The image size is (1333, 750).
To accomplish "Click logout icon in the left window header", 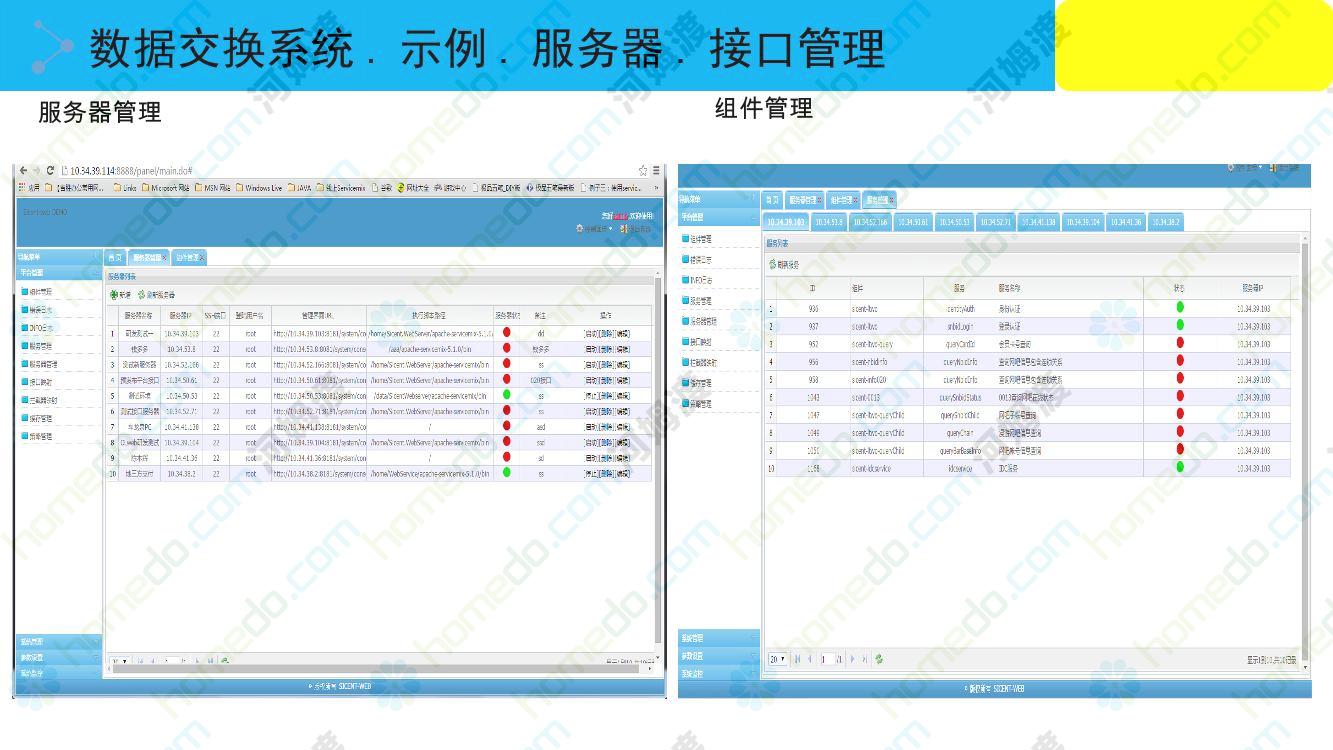I will (x=624, y=229).
